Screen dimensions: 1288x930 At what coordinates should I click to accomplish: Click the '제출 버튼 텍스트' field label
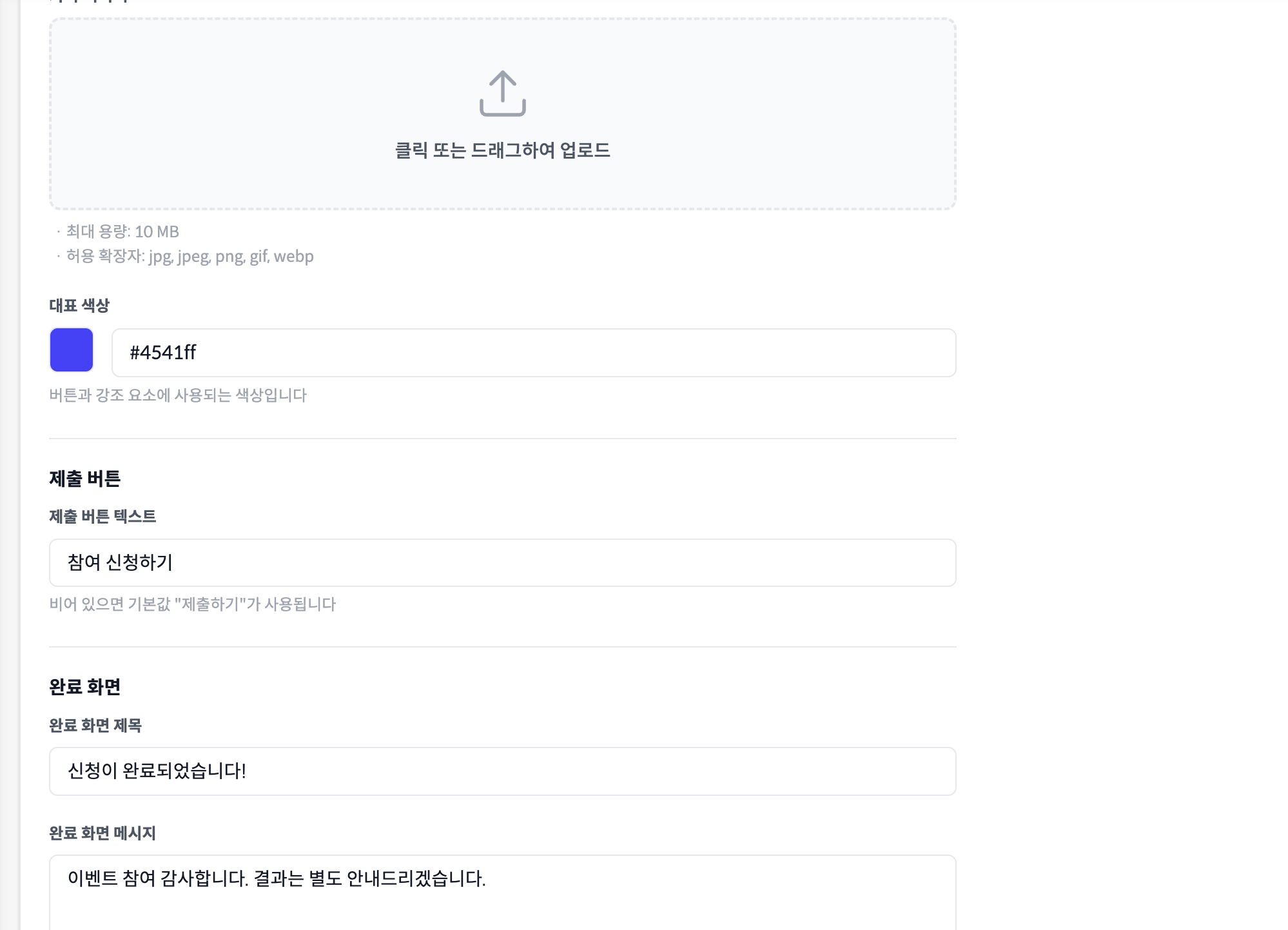click(x=102, y=517)
